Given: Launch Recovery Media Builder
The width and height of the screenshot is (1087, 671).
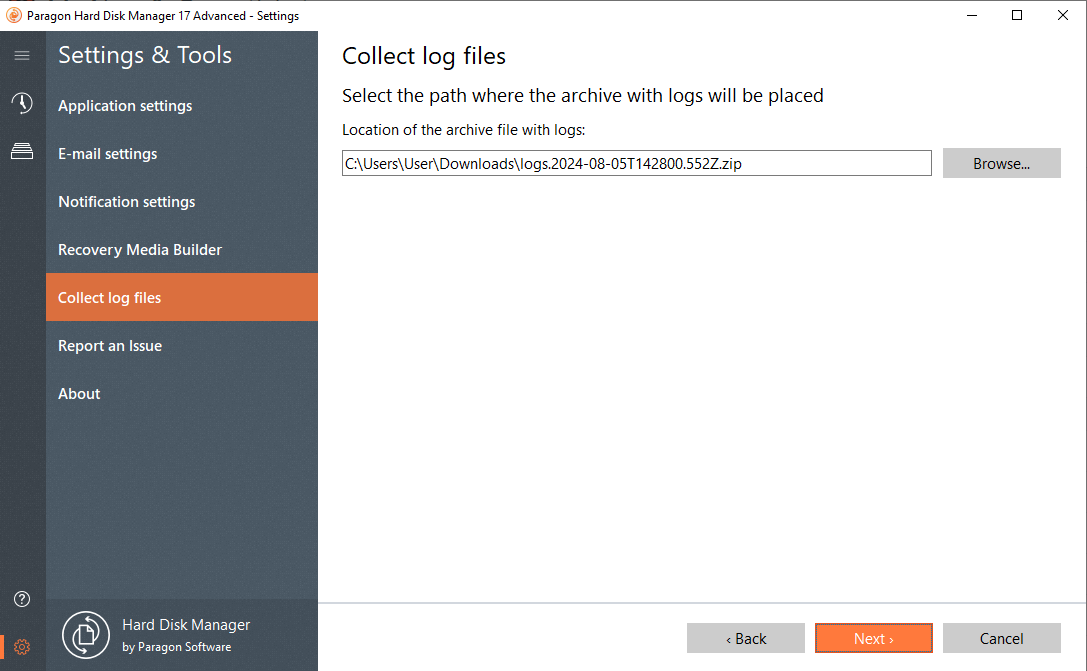Looking at the screenshot, I should 140,250.
